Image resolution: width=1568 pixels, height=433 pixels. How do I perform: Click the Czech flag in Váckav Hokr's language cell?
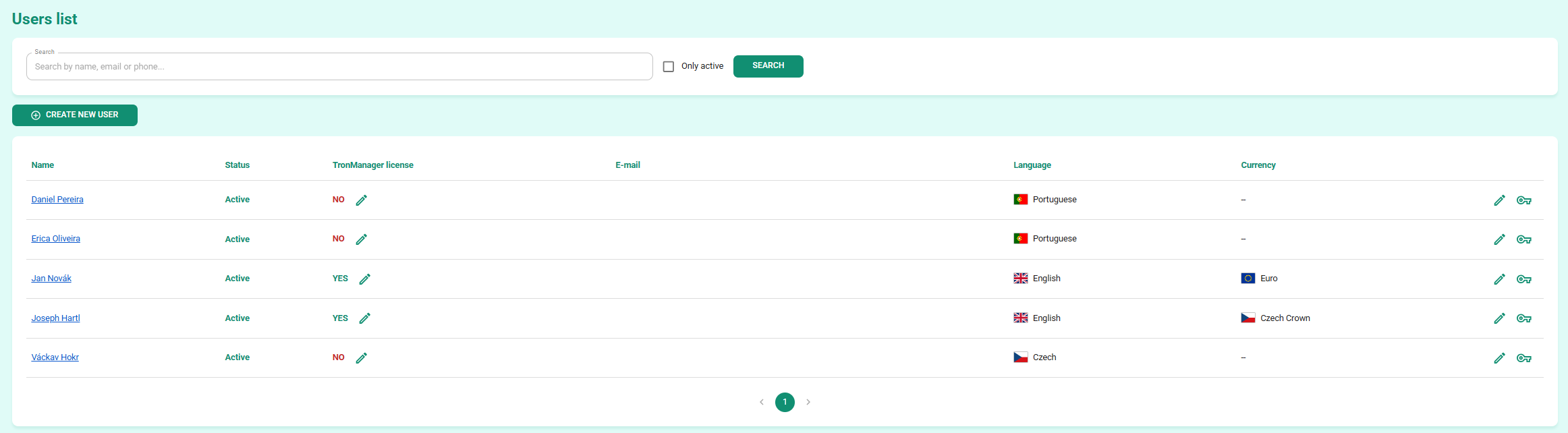coord(1021,357)
